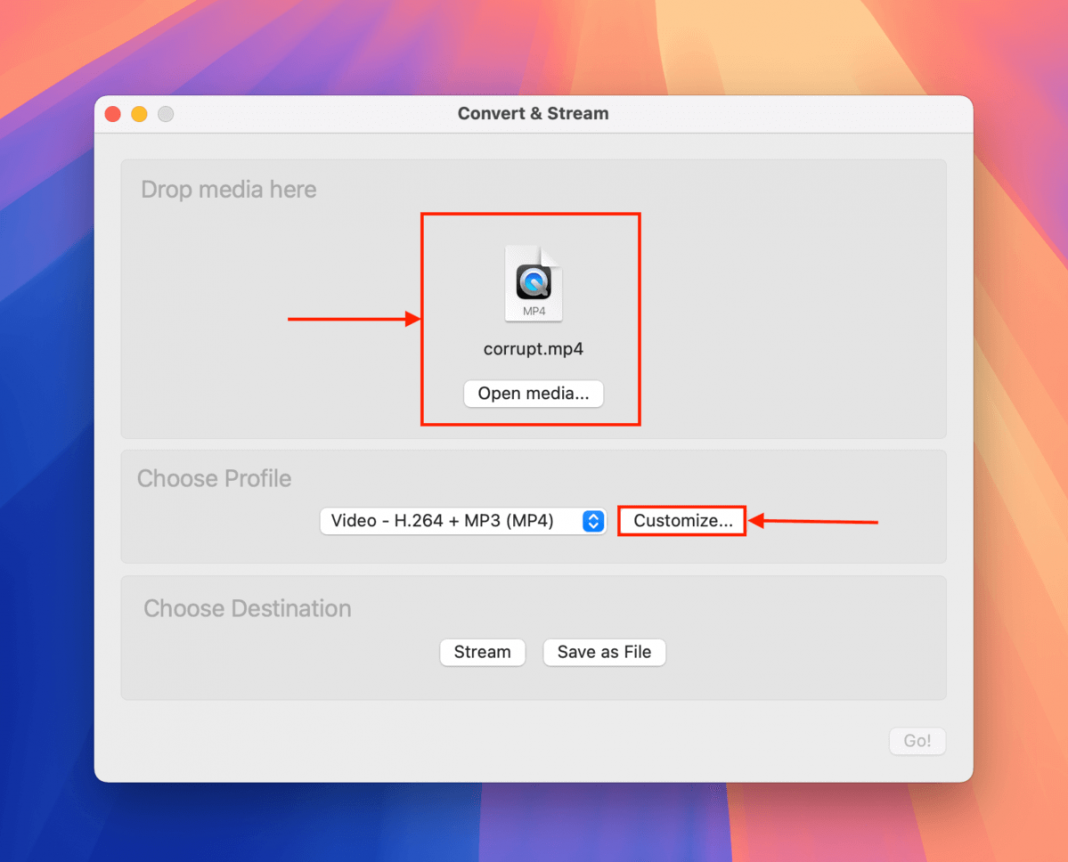Click the MP4 badge on the file icon
The width and height of the screenshot is (1068, 862).
click(x=533, y=311)
